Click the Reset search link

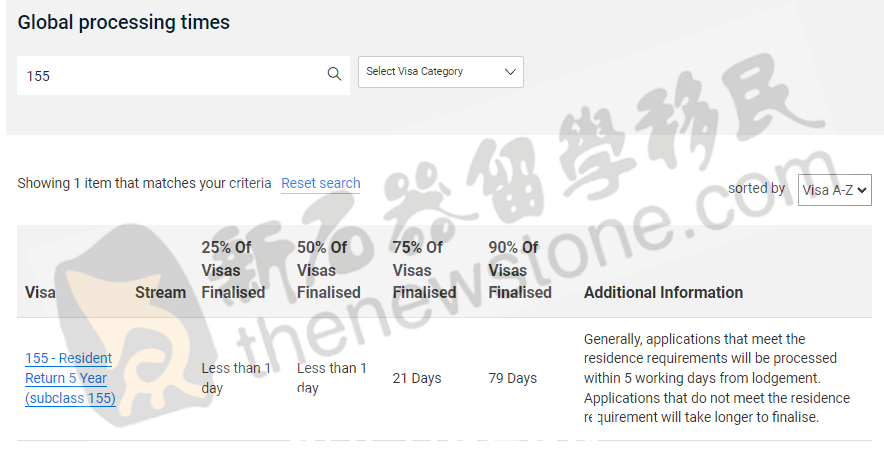(x=321, y=183)
